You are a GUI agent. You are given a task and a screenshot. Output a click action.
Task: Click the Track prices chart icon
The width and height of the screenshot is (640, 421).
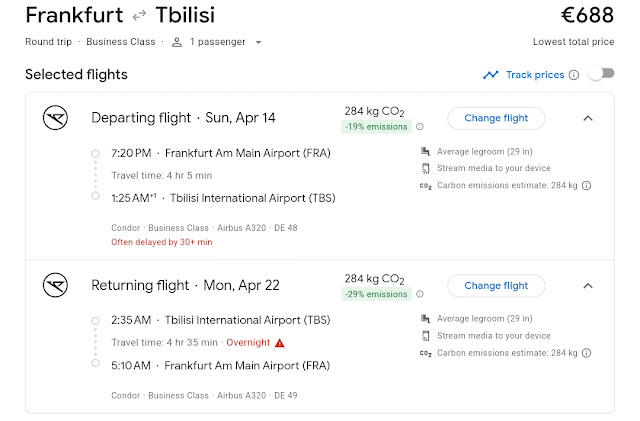[490, 75]
